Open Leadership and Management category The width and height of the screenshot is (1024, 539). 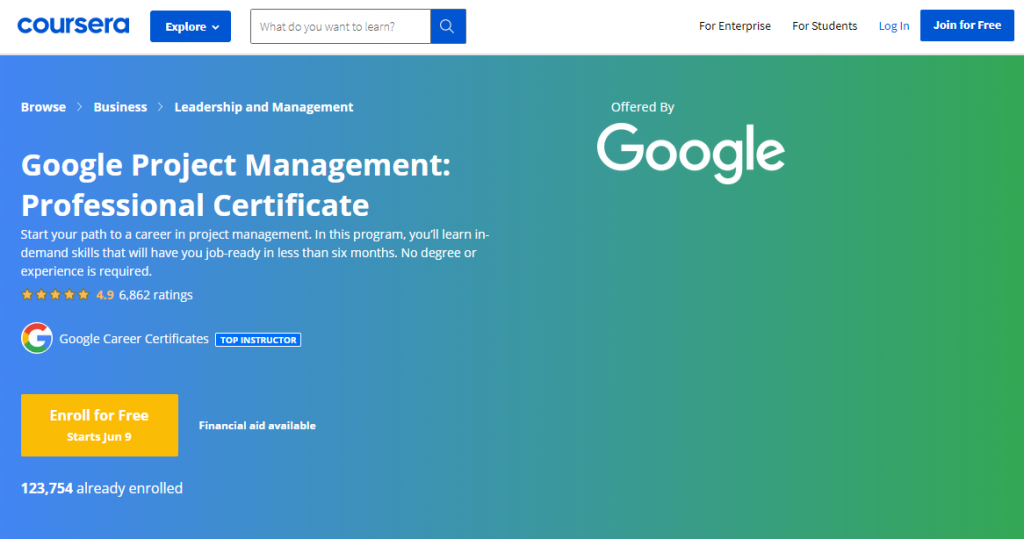coord(264,107)
